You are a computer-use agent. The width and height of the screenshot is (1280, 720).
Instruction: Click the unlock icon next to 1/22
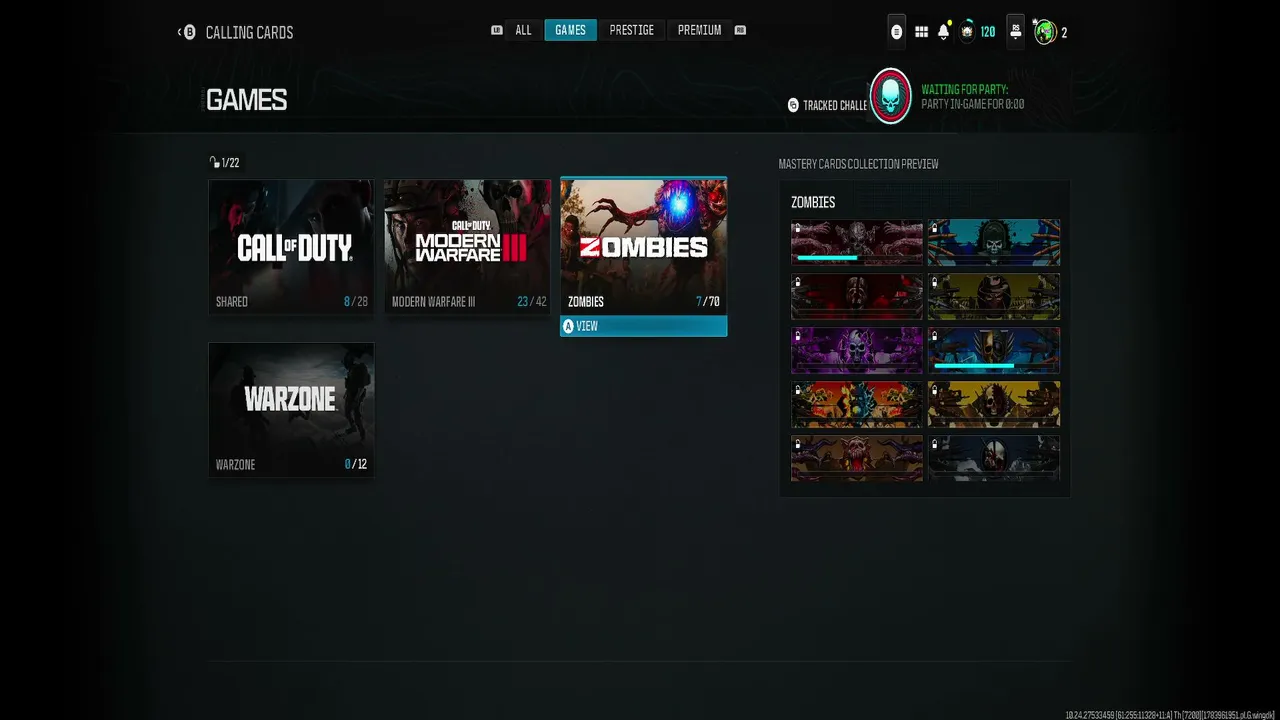coord(214,162)
